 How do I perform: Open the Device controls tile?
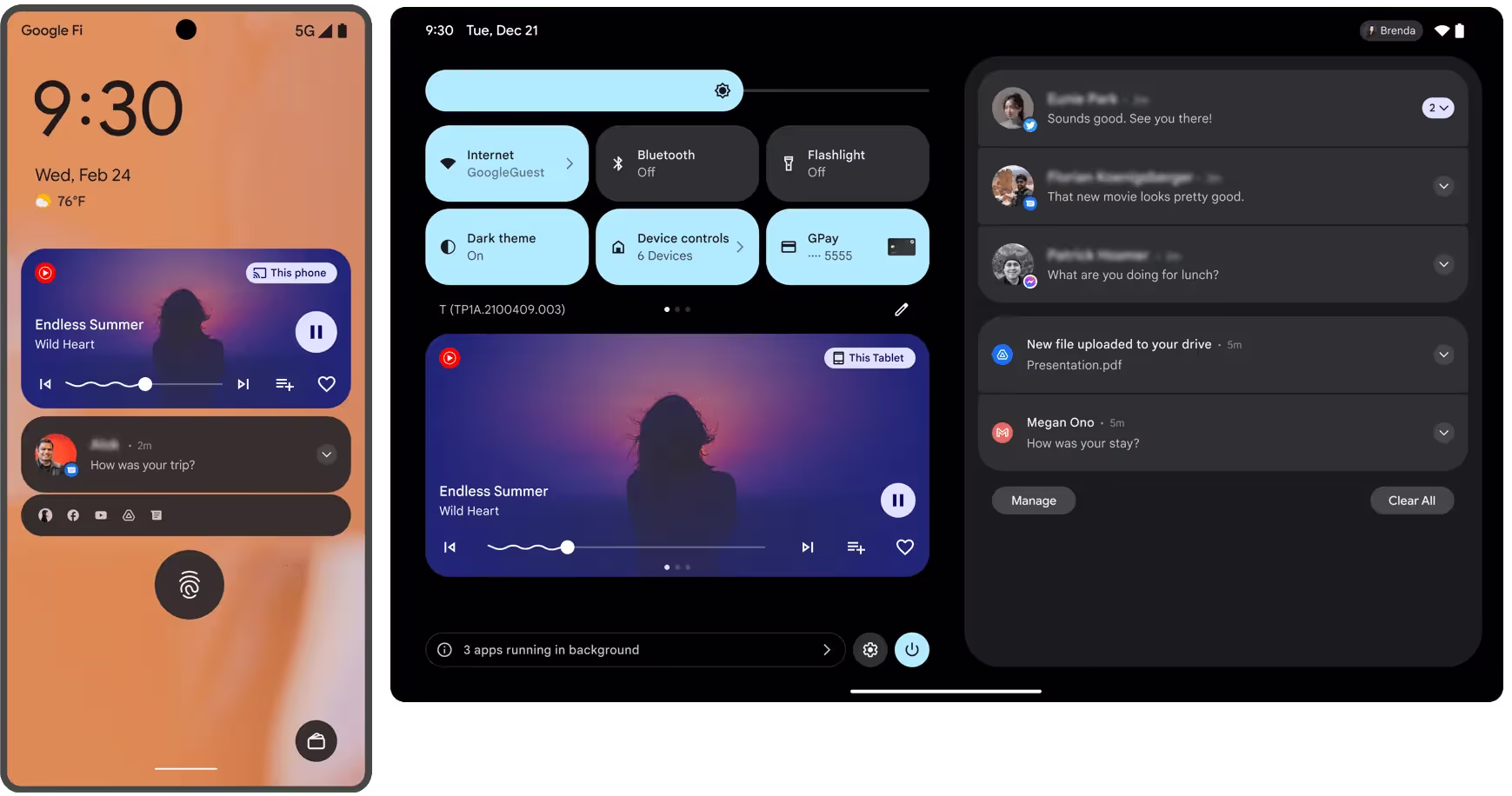676,247
